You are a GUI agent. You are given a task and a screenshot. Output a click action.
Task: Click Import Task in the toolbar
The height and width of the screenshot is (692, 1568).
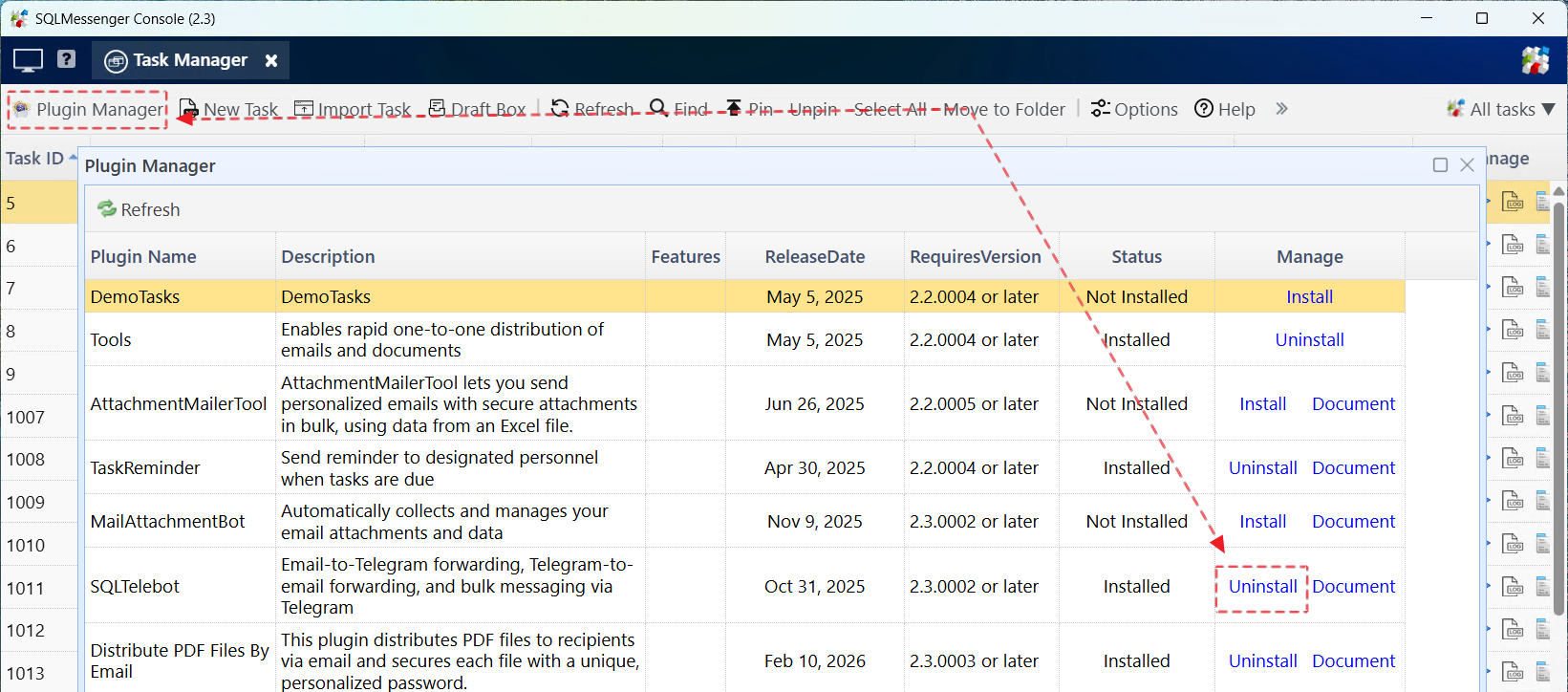(x=353, y=109)
